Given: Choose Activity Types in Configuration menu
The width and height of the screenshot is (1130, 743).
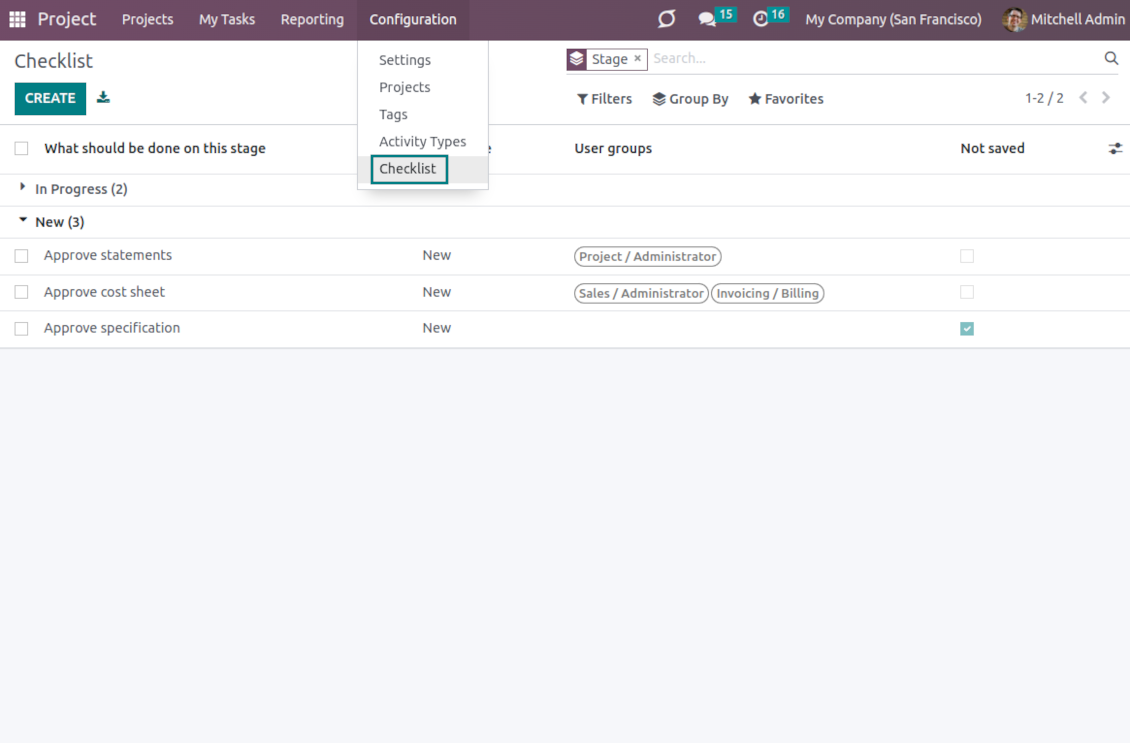Looking at the screenshot, I should (x=422, y=141).
